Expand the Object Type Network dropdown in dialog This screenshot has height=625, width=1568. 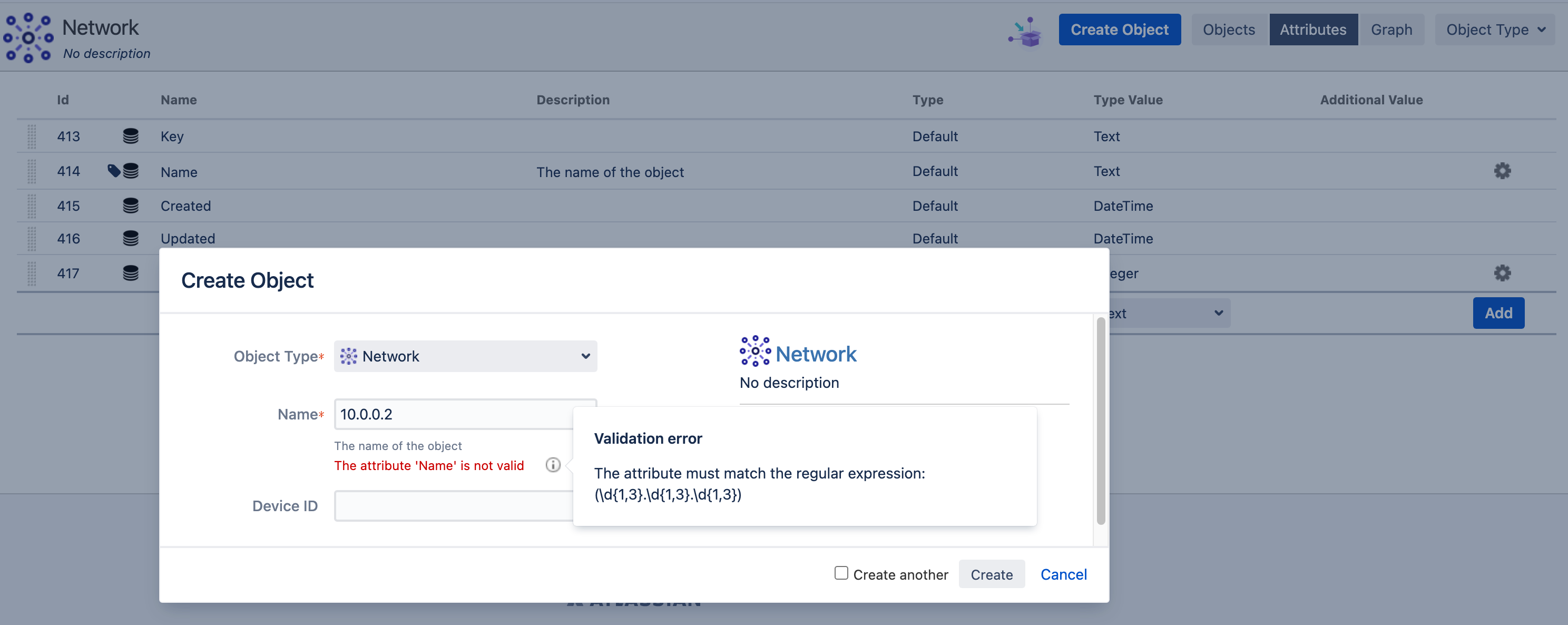465,356
